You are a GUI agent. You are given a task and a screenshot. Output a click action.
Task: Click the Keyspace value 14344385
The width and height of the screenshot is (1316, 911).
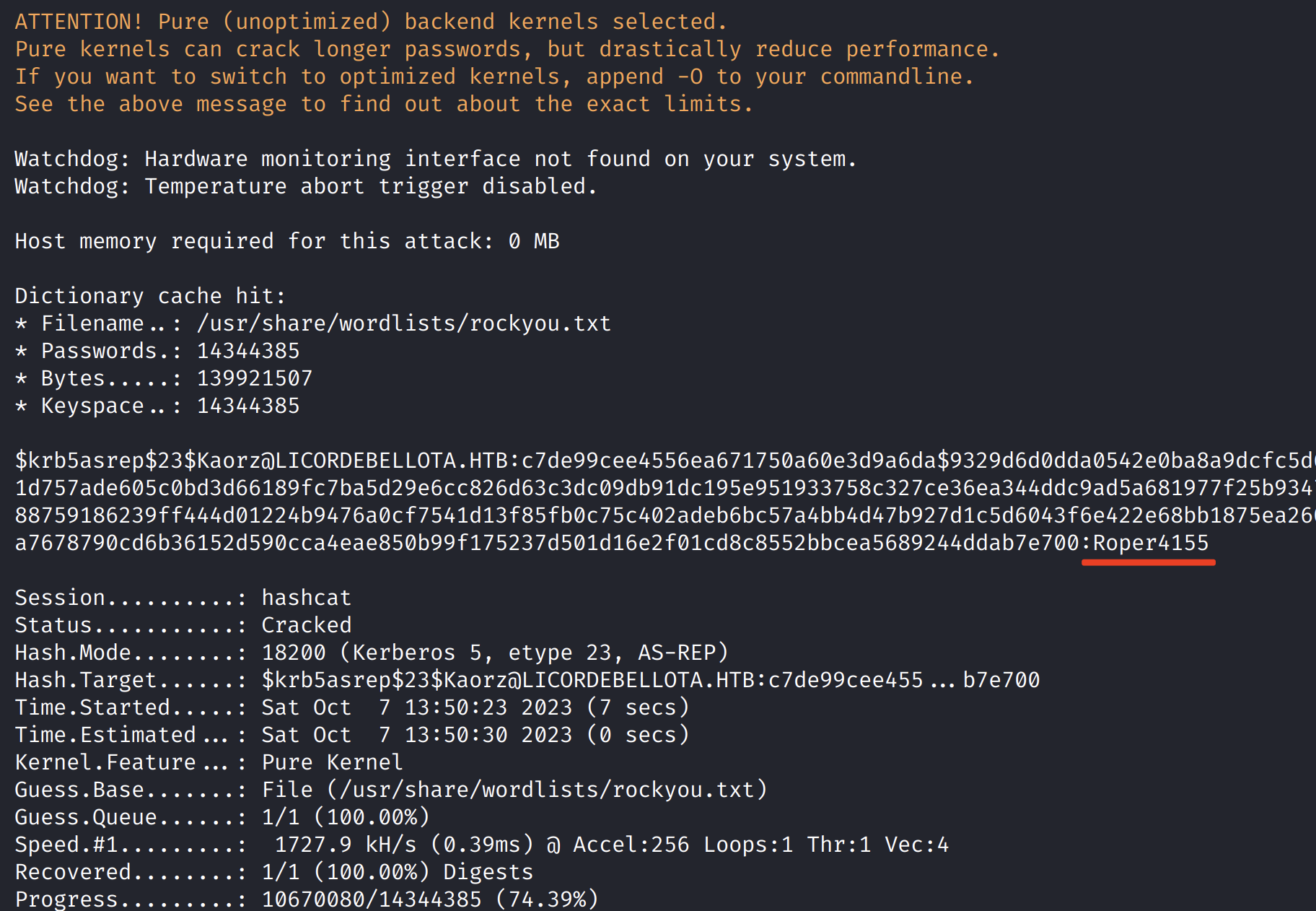coord(248,406)
